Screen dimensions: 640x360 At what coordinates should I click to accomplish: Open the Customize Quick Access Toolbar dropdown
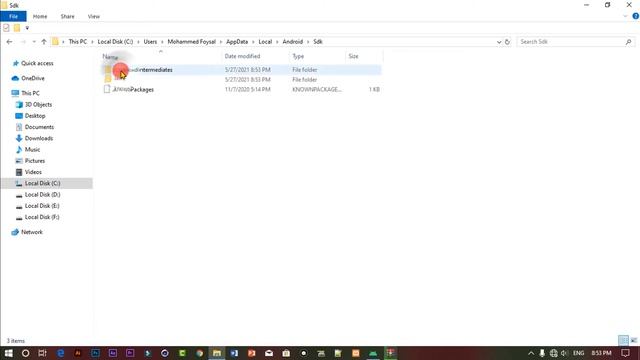27,28
